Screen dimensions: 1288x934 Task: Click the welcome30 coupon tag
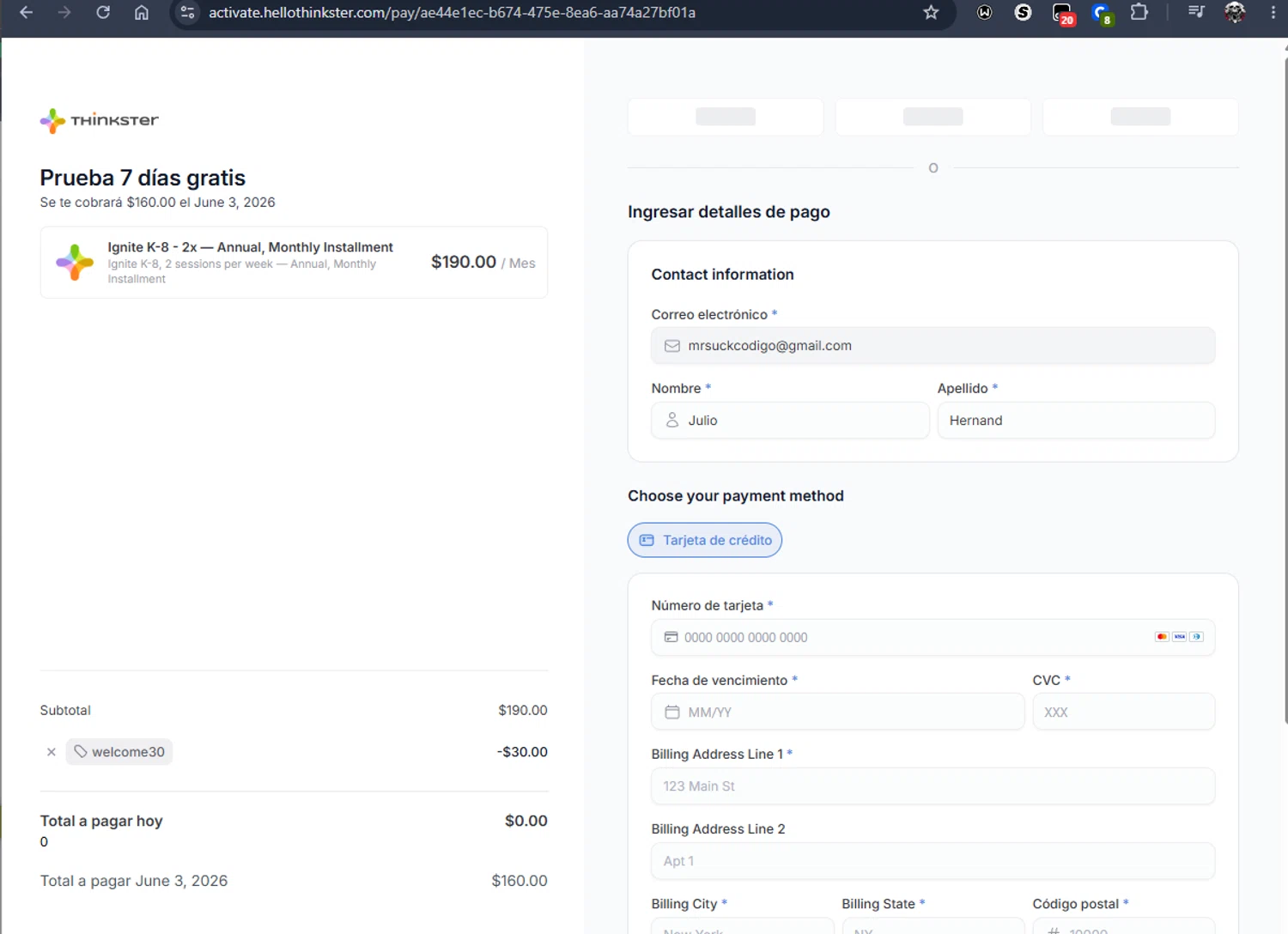[x=119, y=752]
